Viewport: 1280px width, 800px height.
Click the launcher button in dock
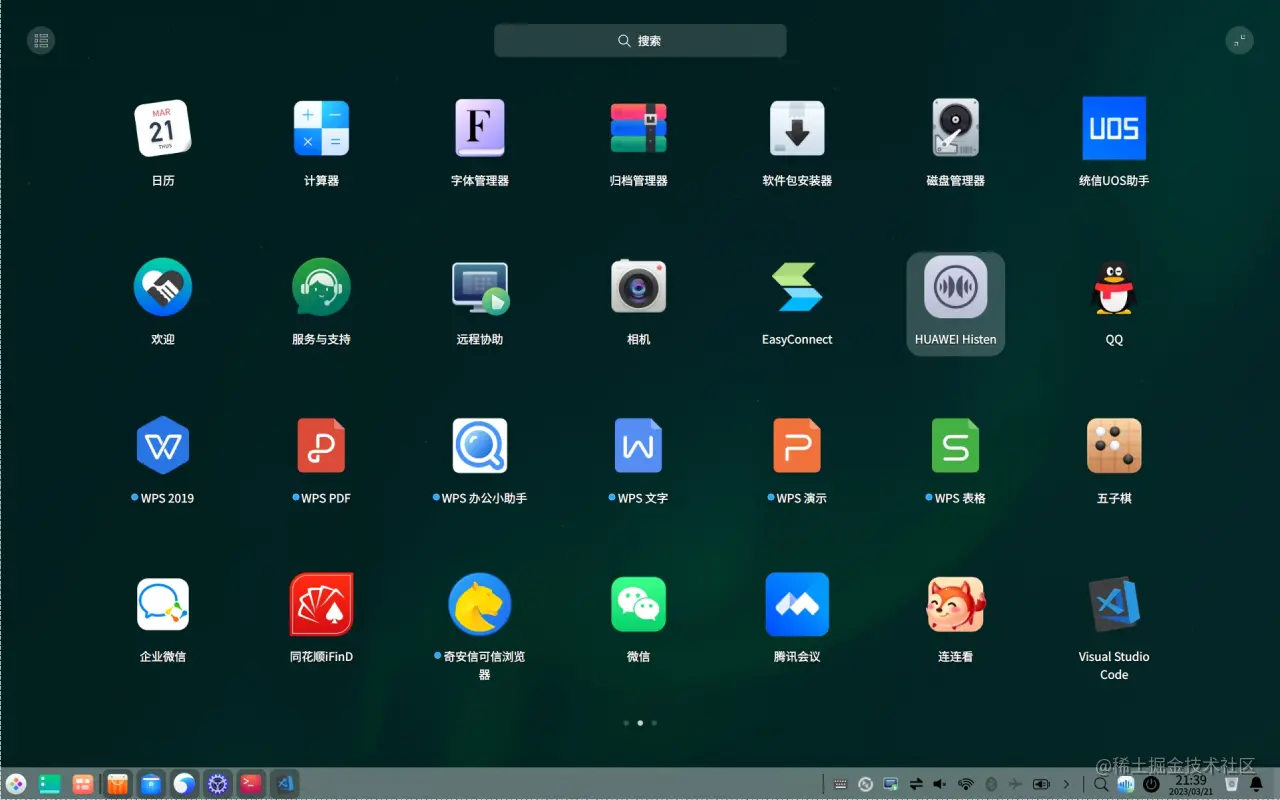[x=16, y=784]
